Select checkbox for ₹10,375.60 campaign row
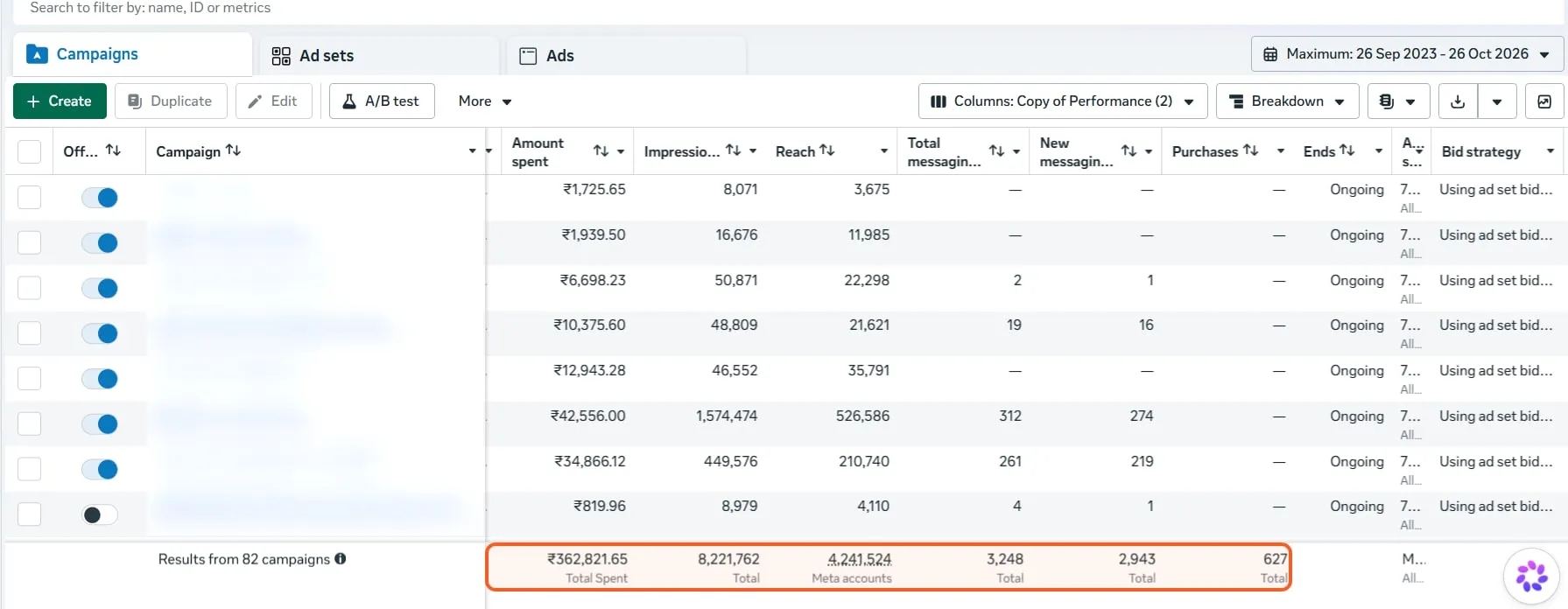The height and width of the screenshot is (609, 1568). pyautogui.click(x=30, y=332)
